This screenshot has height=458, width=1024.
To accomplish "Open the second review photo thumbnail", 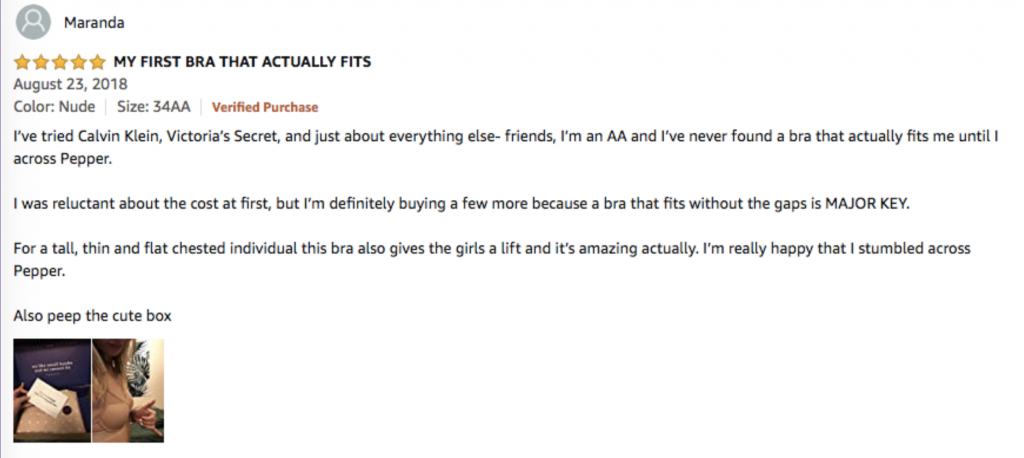I will tap(128, 390).
